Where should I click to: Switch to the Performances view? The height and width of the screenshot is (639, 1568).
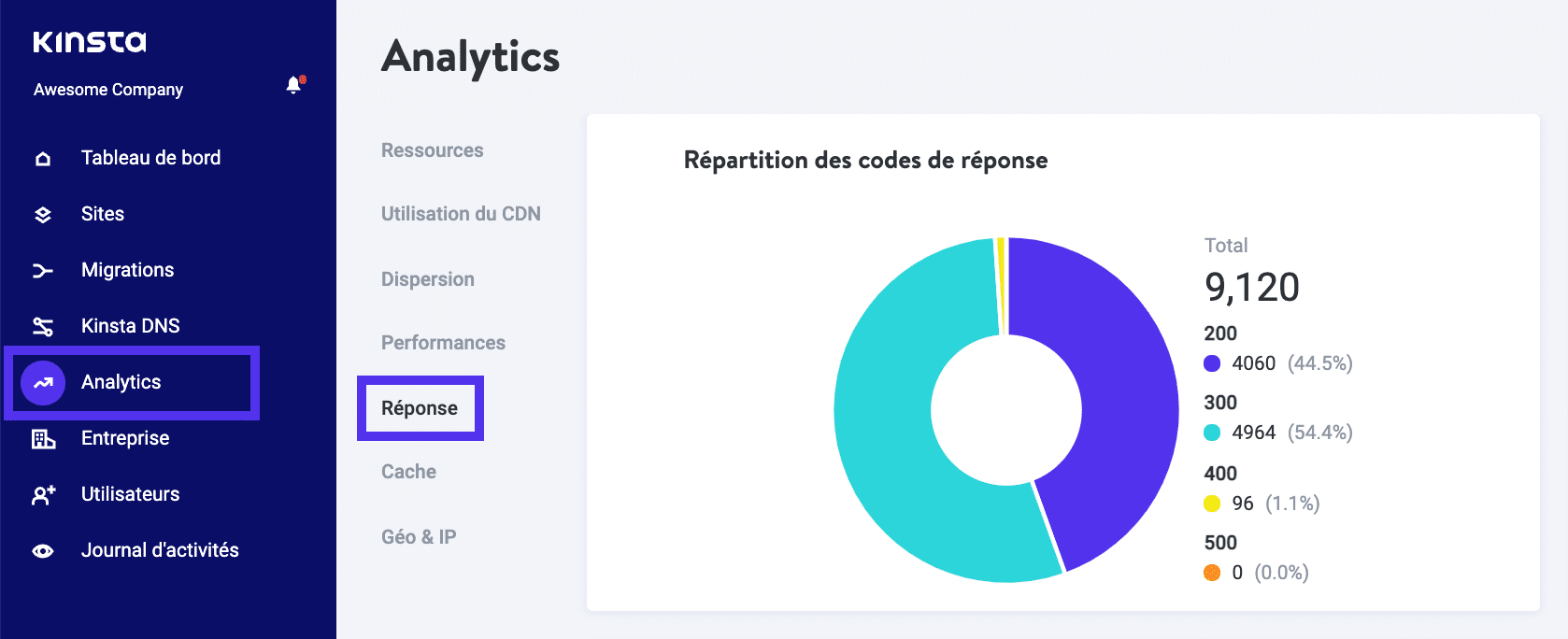443,342
